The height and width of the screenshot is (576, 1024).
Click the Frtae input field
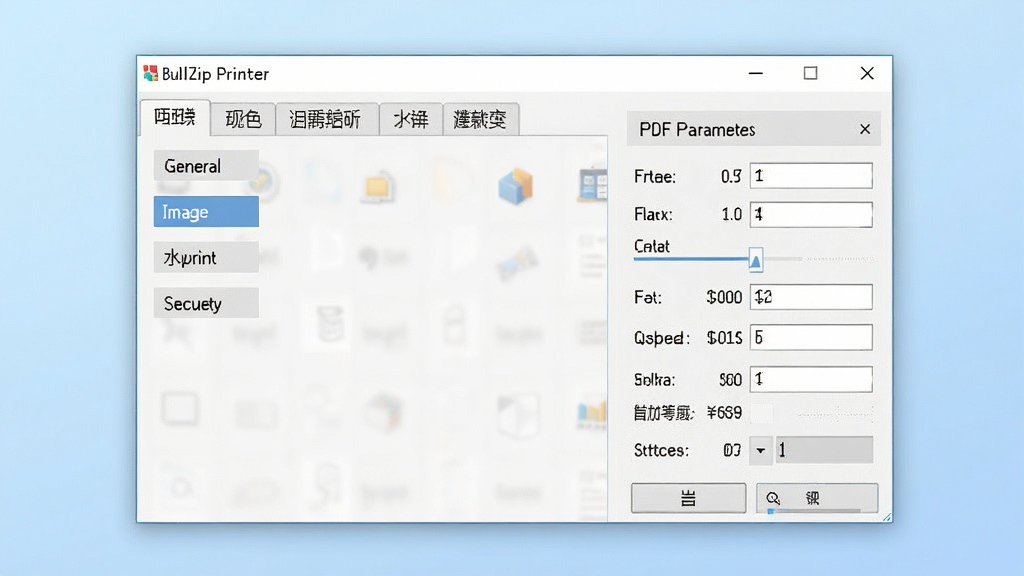click(x=810, y=176)
